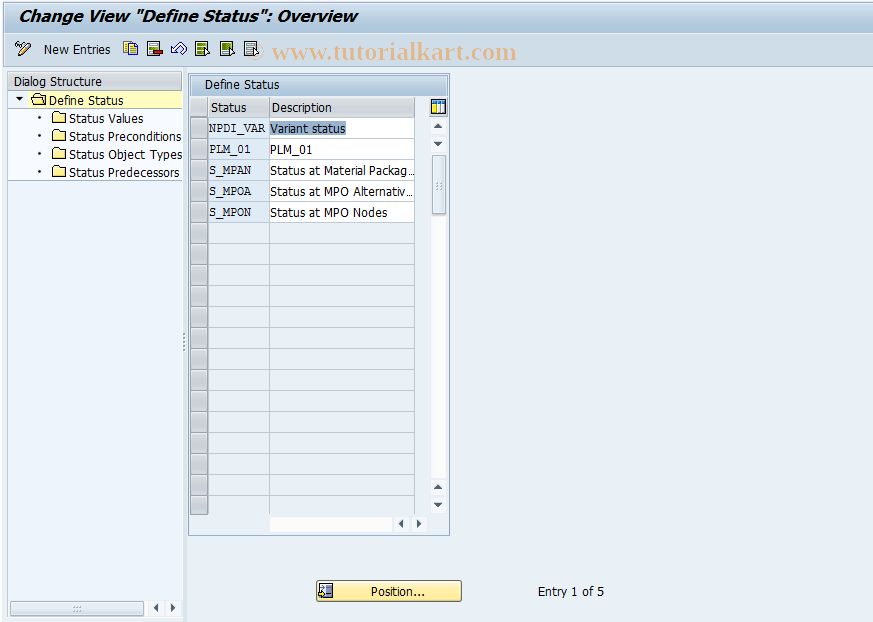Select row selector for S_MPAN
873x622 pixels.
tap(199, 170)
